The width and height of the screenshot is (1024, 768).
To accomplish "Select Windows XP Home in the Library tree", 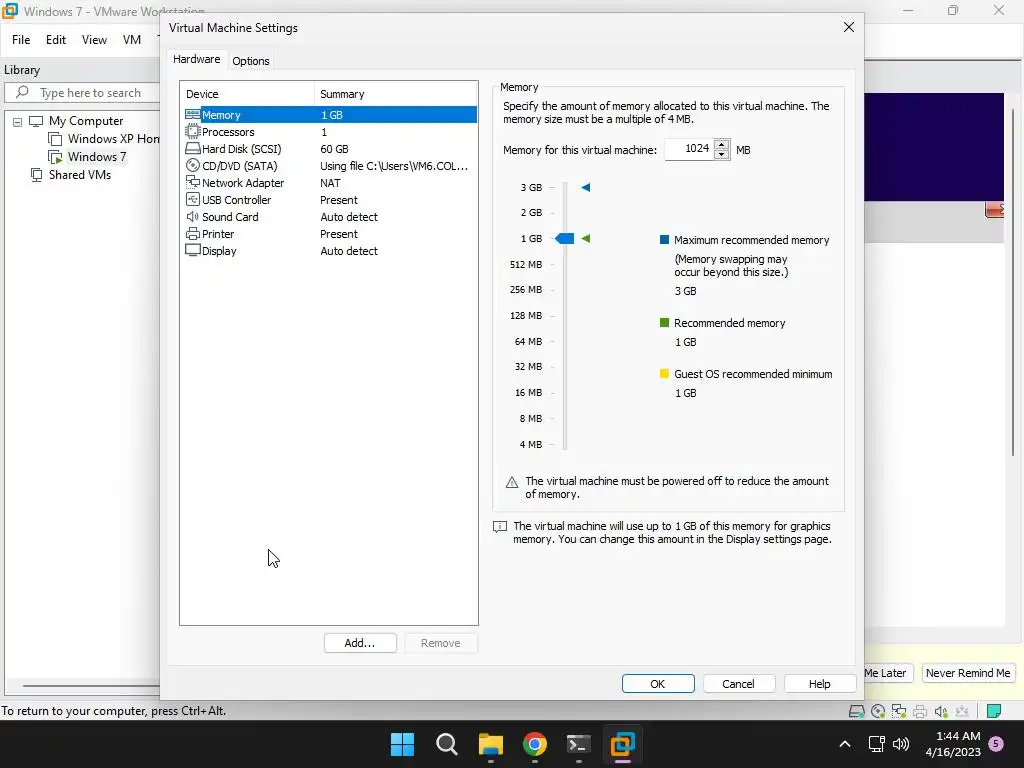I will pyautogui.click(x=114, y=138).
